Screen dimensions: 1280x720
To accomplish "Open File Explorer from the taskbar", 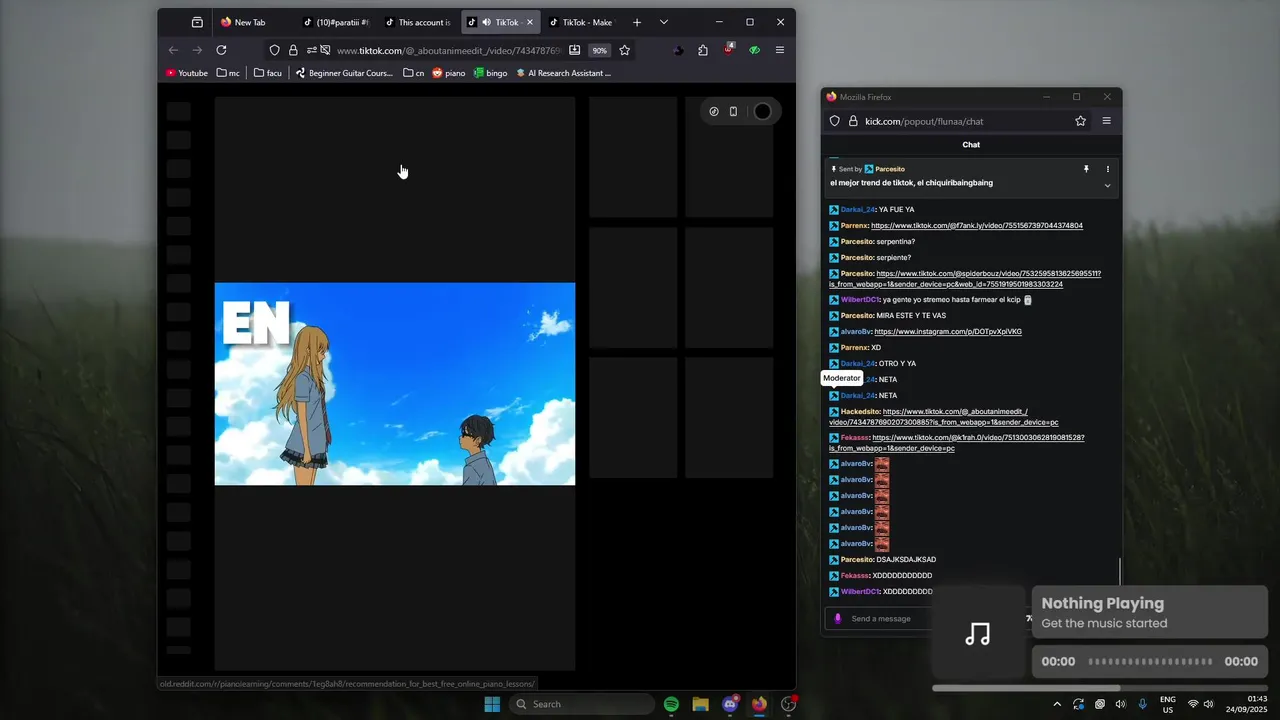I will tap(700, 704).
